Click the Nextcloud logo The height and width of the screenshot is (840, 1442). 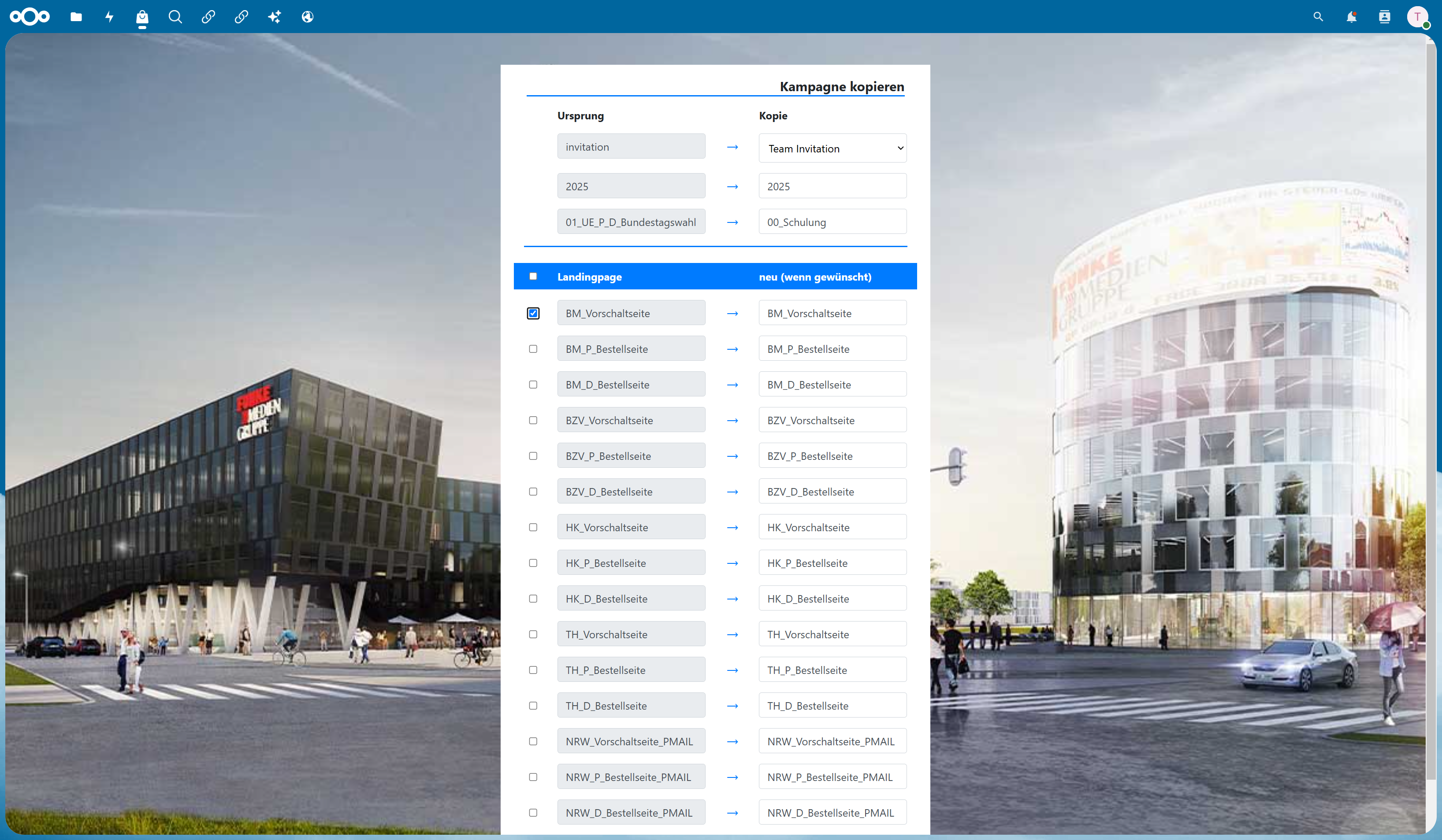click(x=30, y=17)
